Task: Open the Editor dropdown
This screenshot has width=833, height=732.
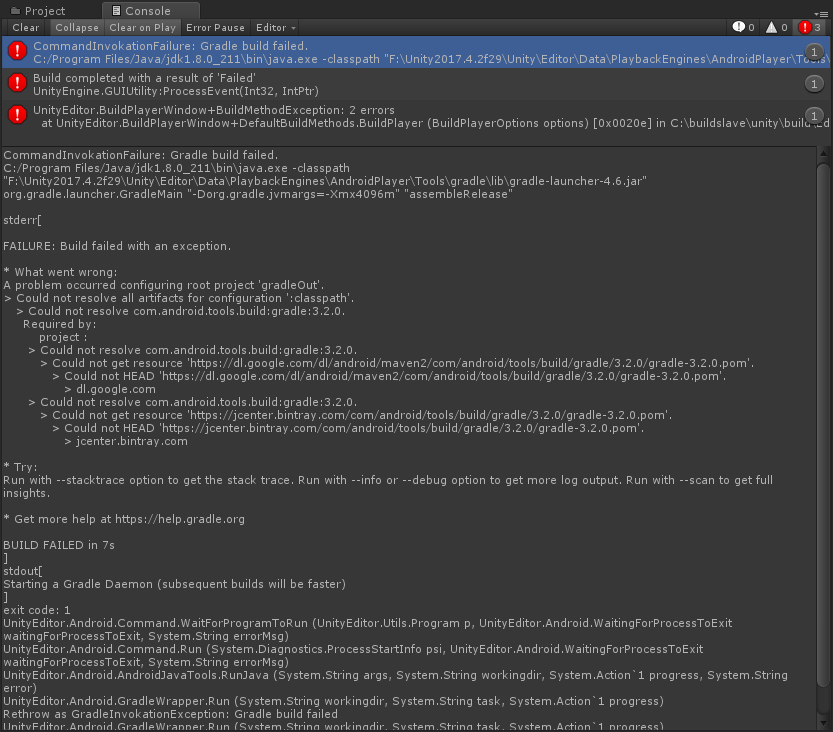Action: point(275,28)
